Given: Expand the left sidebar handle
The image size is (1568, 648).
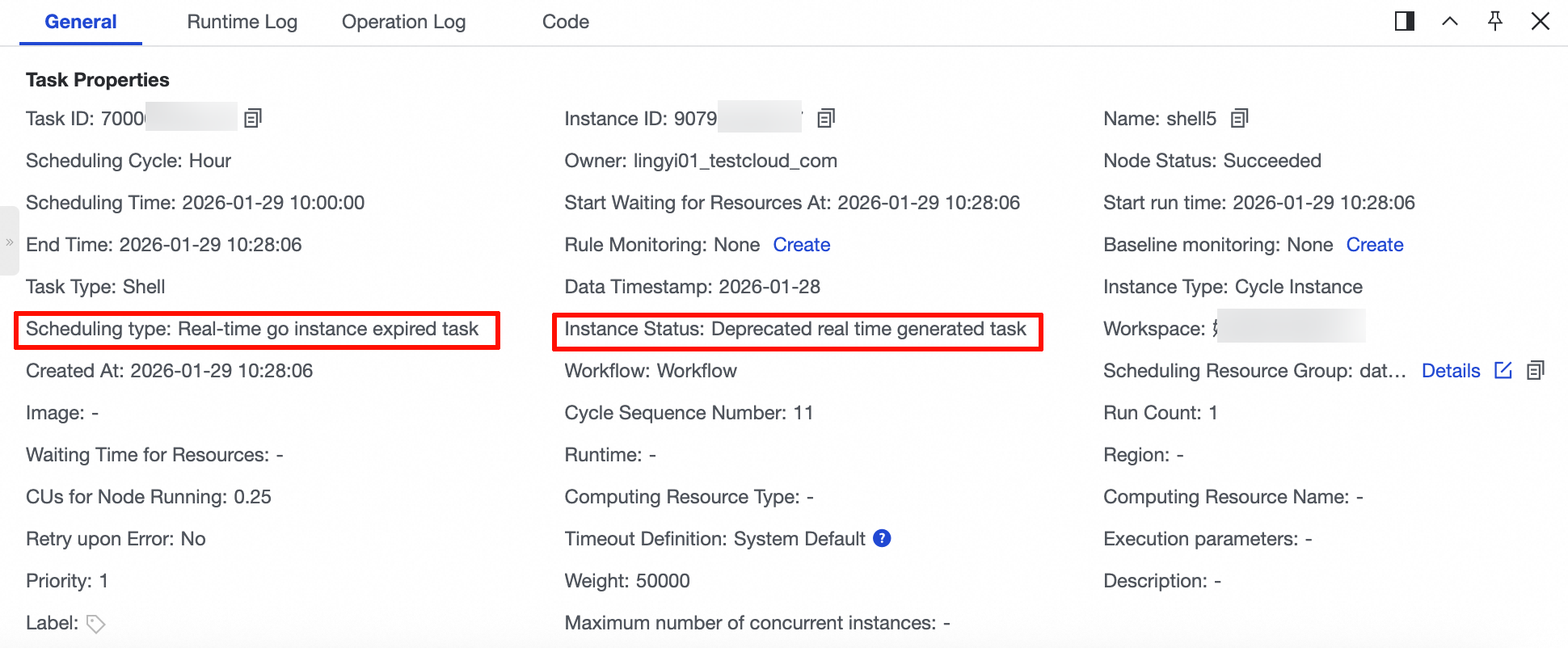Looking at the screenshot, I should click(x=9, y=242).
